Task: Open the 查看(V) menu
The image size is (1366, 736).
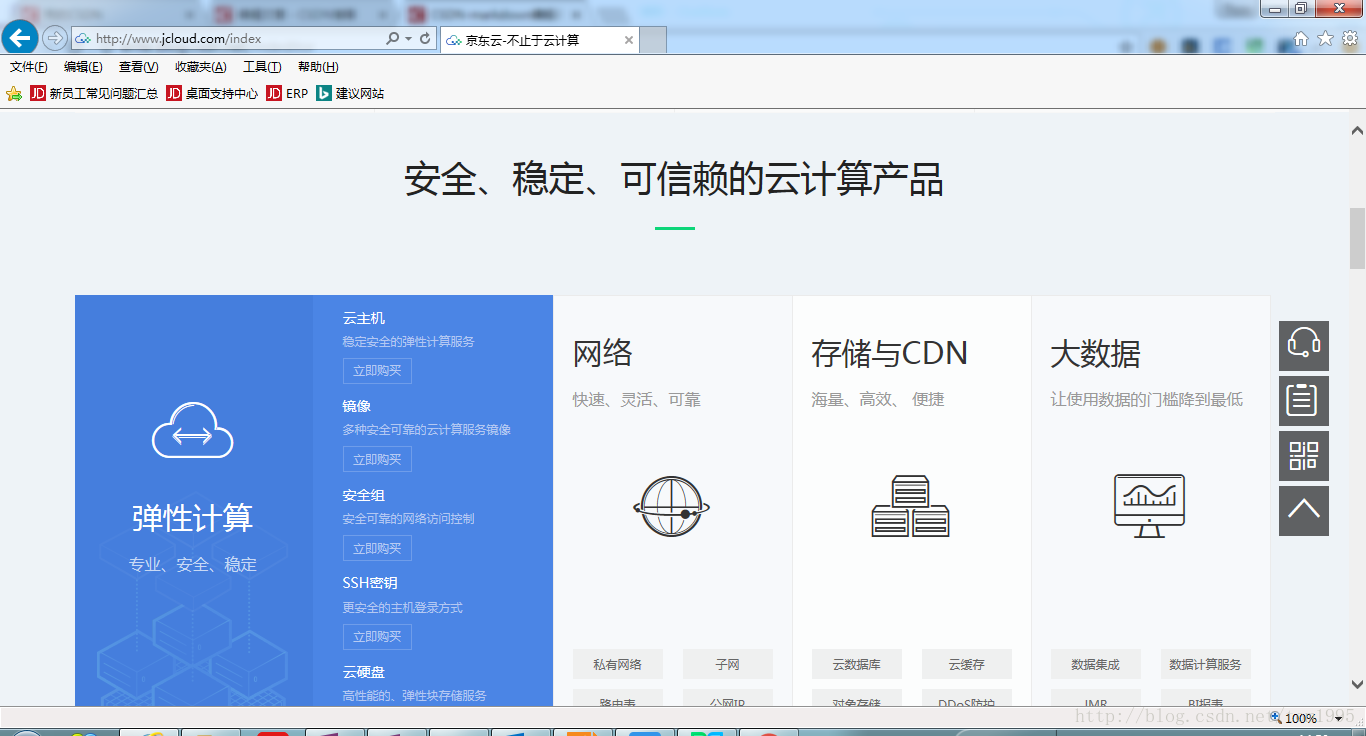Action: click(x=138, y=67)
